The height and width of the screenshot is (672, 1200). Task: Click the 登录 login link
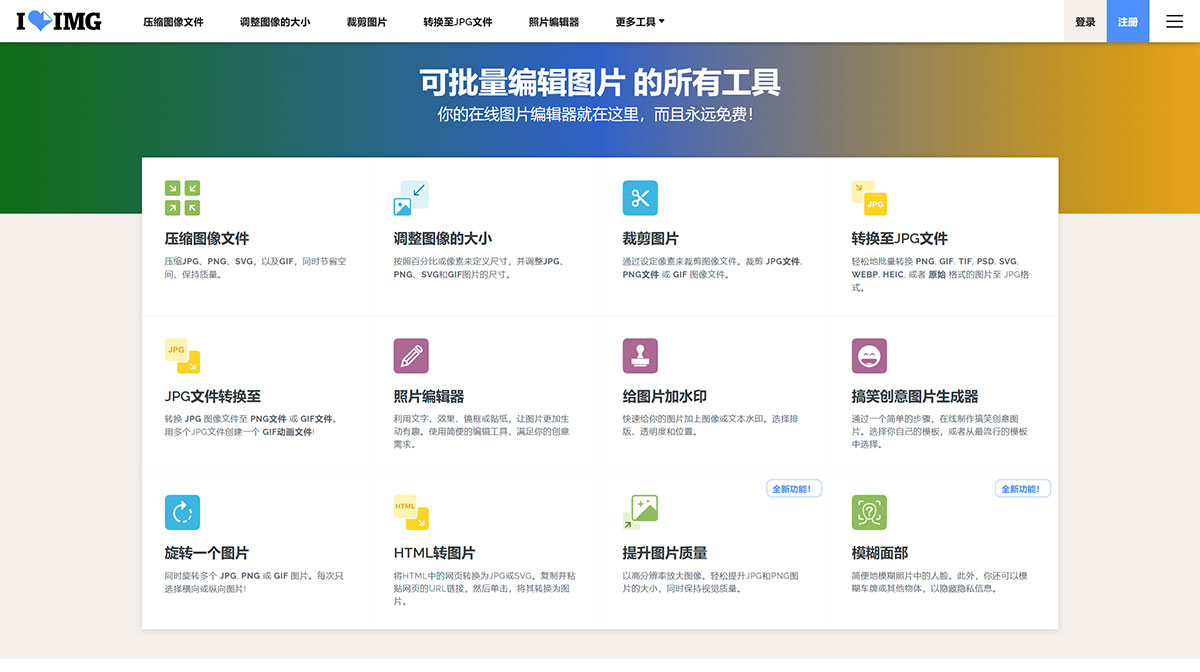1084,20
